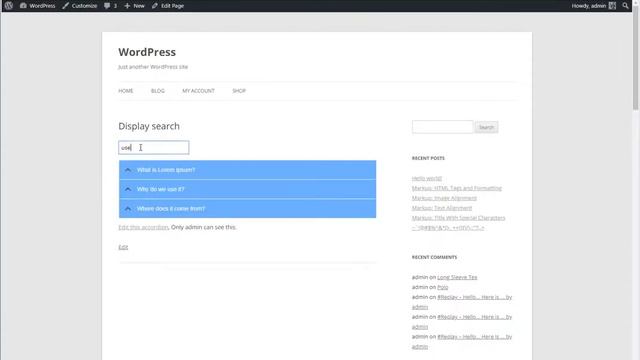Collapse the 'Why do we use it?' chevron

128,189
